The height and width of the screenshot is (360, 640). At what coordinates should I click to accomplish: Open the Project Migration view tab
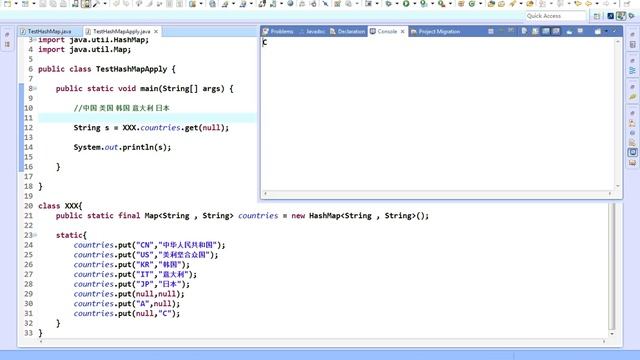coord(435,31)
